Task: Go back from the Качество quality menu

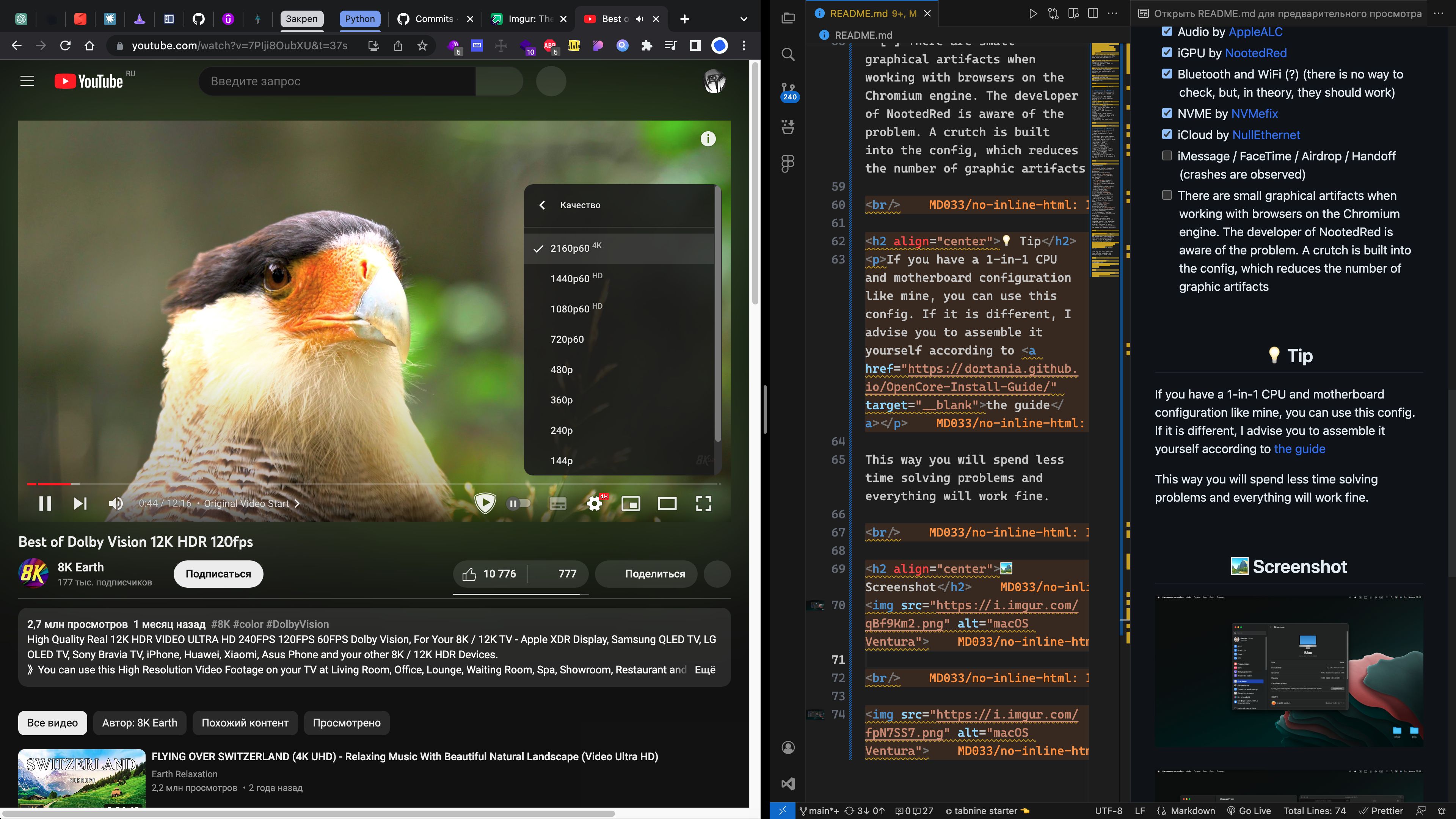Action: coord(542,205)
